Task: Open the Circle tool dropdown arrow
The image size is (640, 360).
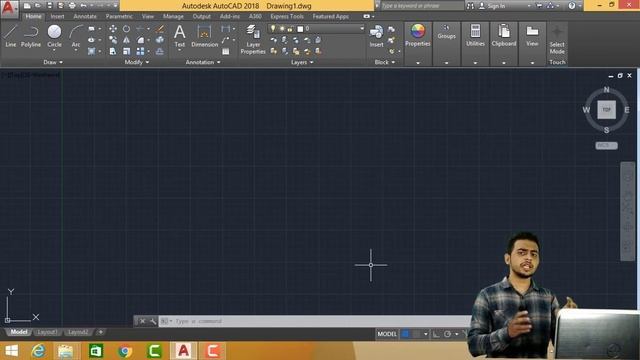Action: 54,51
